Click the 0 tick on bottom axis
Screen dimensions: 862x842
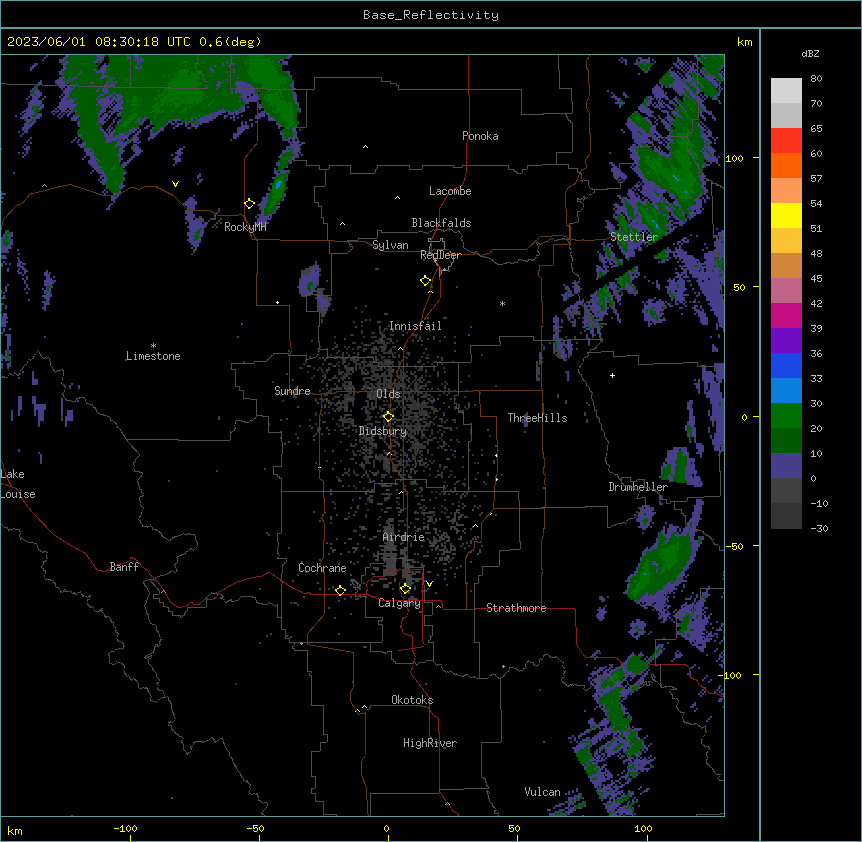point(386,828)
